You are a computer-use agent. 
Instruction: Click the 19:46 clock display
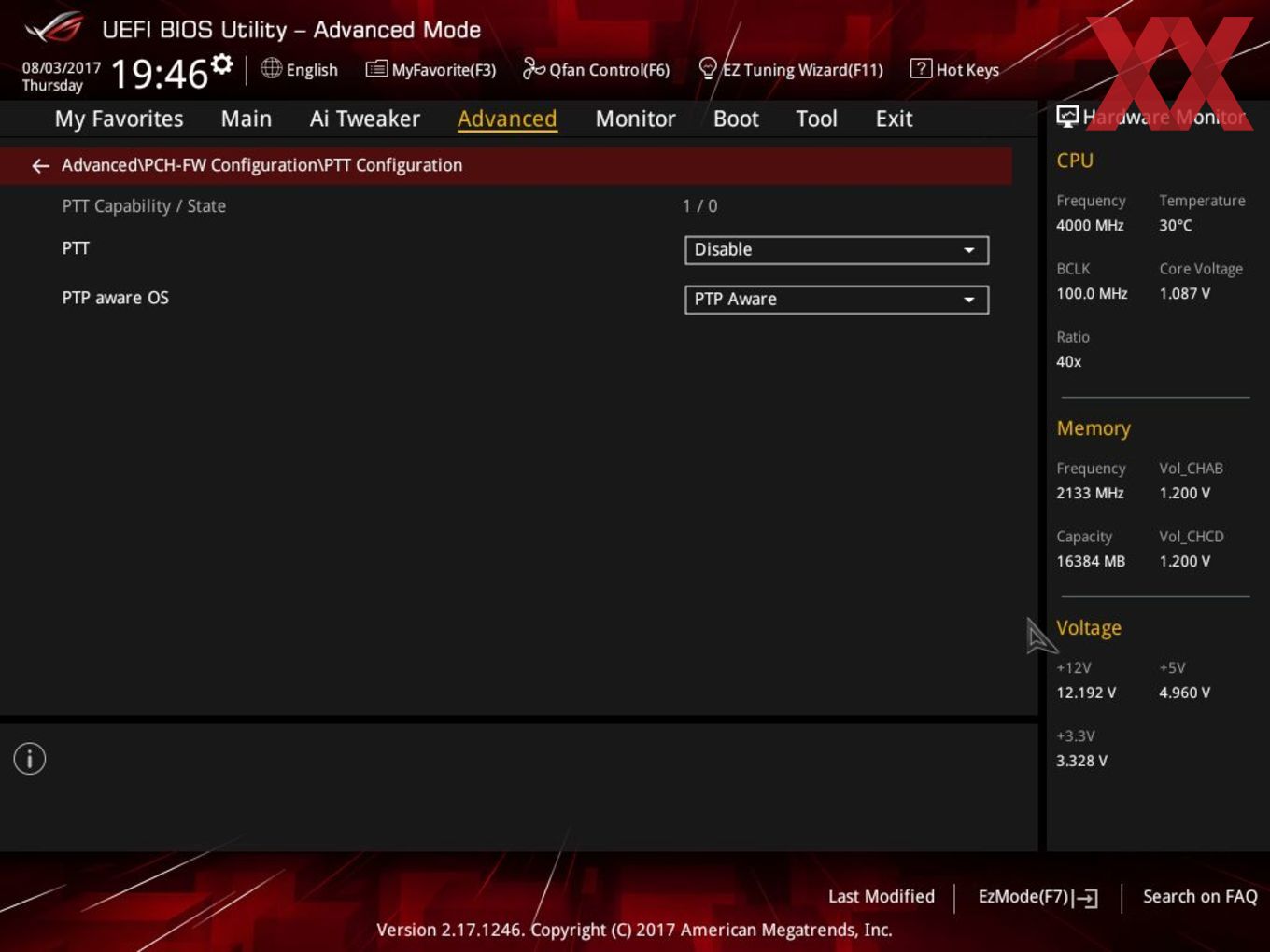(x=160, y=73)
